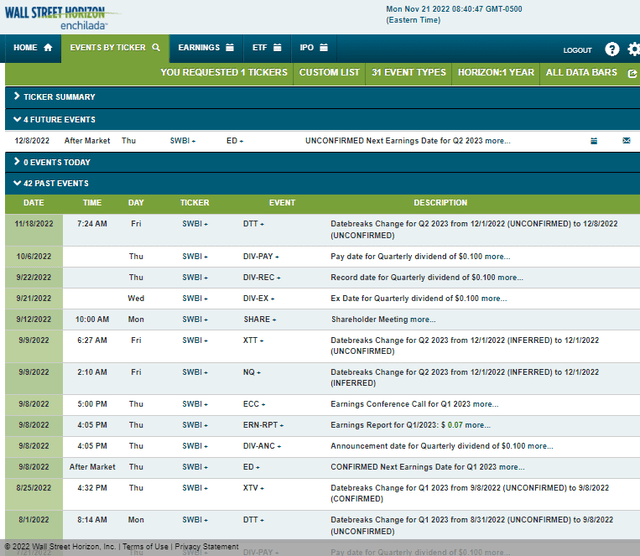The width and height of the screenshot is (640, 556).
Task: Click the email envelope icon for the 12/8/2022 event
Action: click(626, 140)
